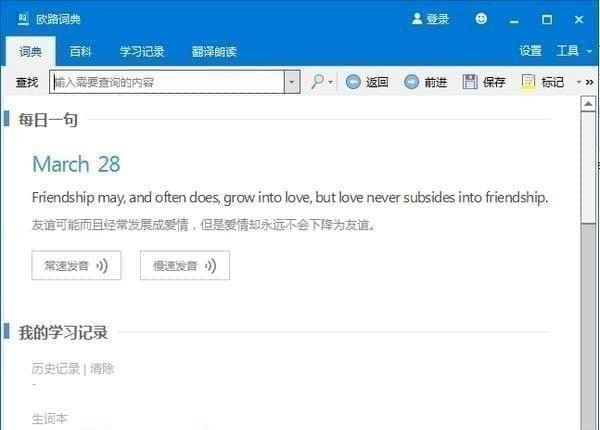The height and width of the screenshot is (430, 600).
Task: Click the 前进 forward arrow icon
Action: point(412,82)
